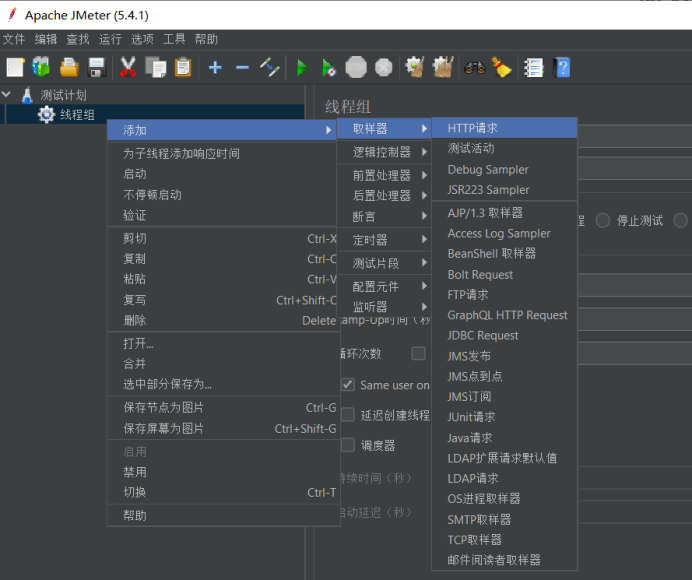Open the 取样器 submenu
The image size is (692, 580).
click(384, 128)
